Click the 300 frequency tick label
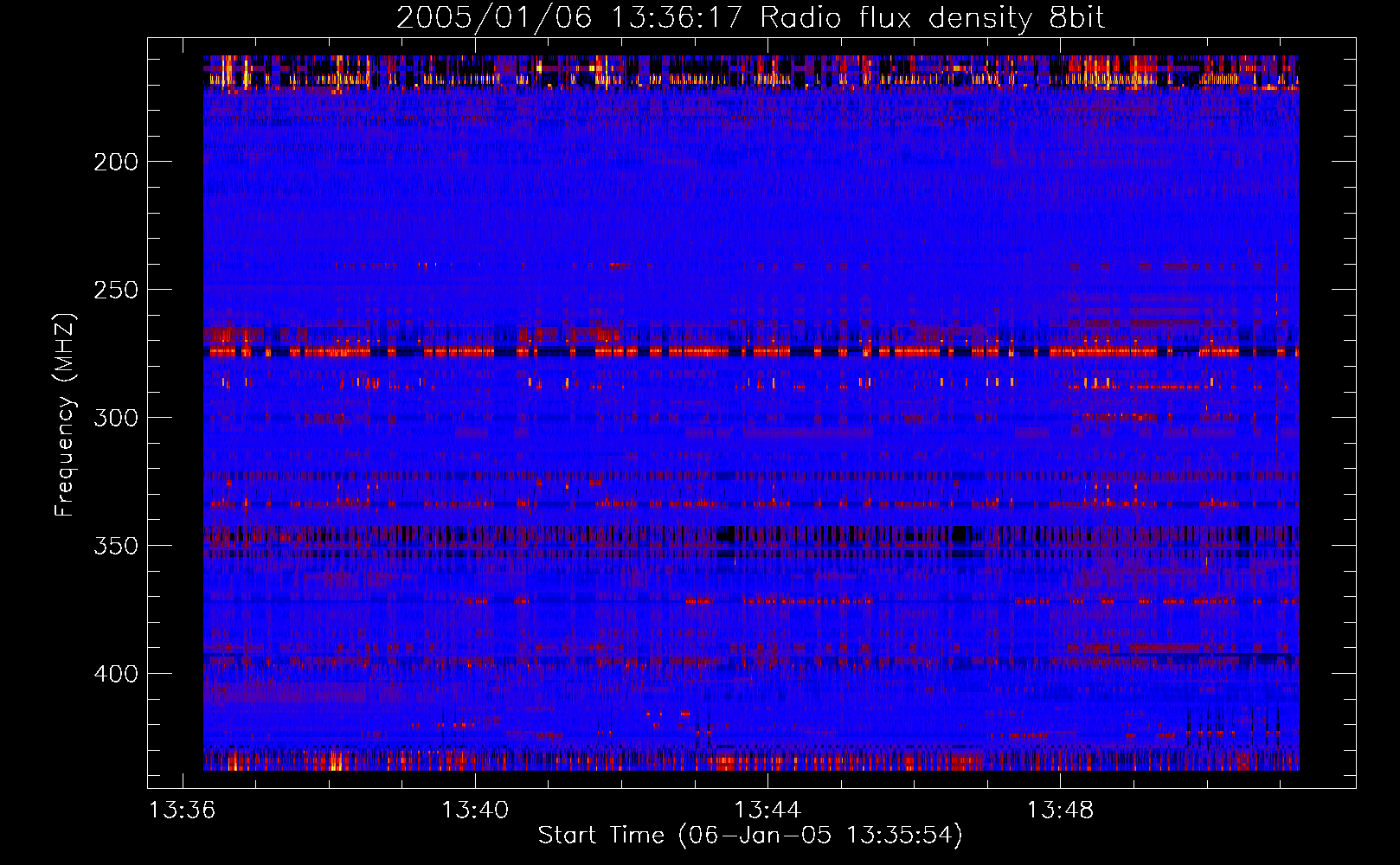This screenshot has height=865, width=1400. pos(116,418)
